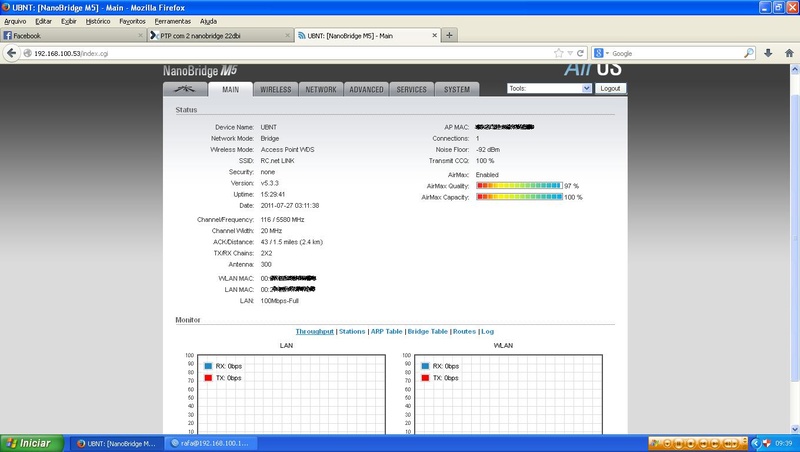800x452 pixels.
Task: Click the Noise Floor value -92 dBm
Action: coord(488,149)
